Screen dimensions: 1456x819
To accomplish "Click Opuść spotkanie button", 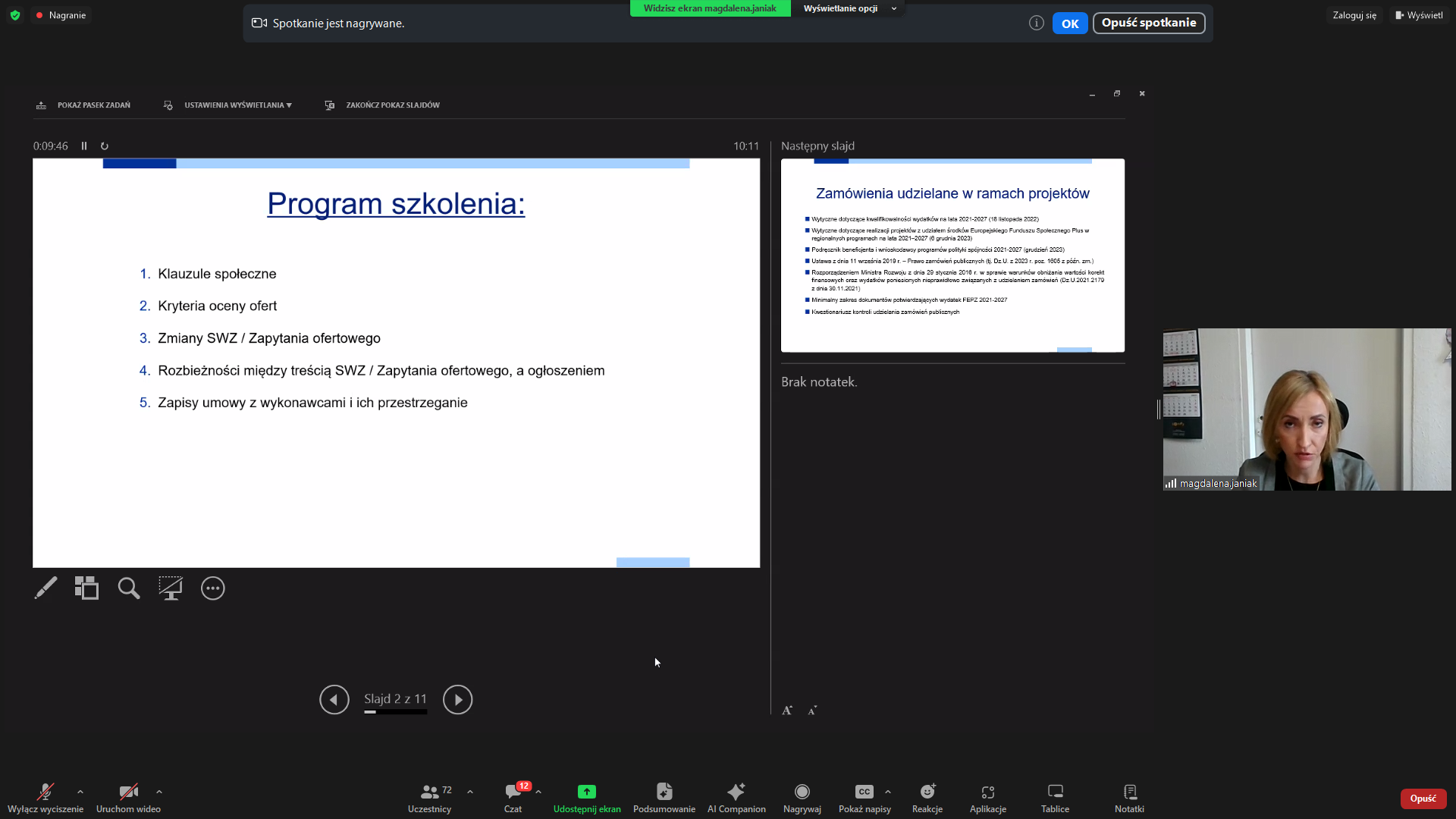I will click(1149, 23).
